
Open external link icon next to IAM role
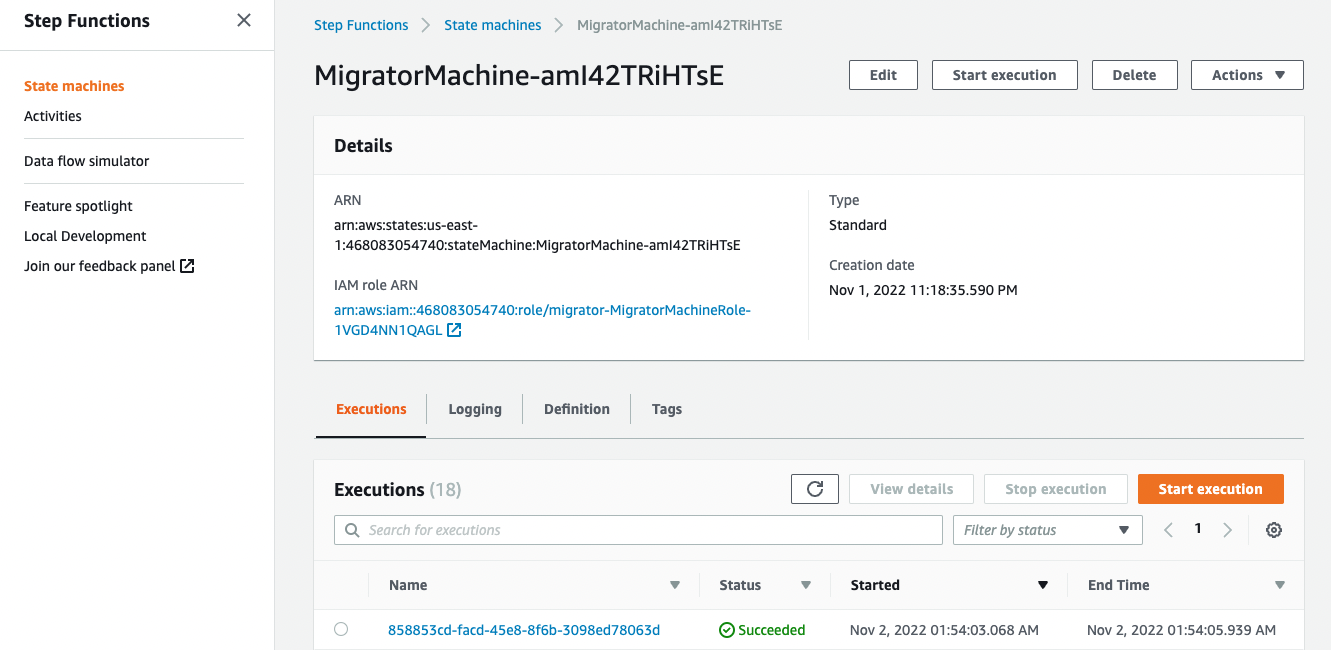click(454, 330)
